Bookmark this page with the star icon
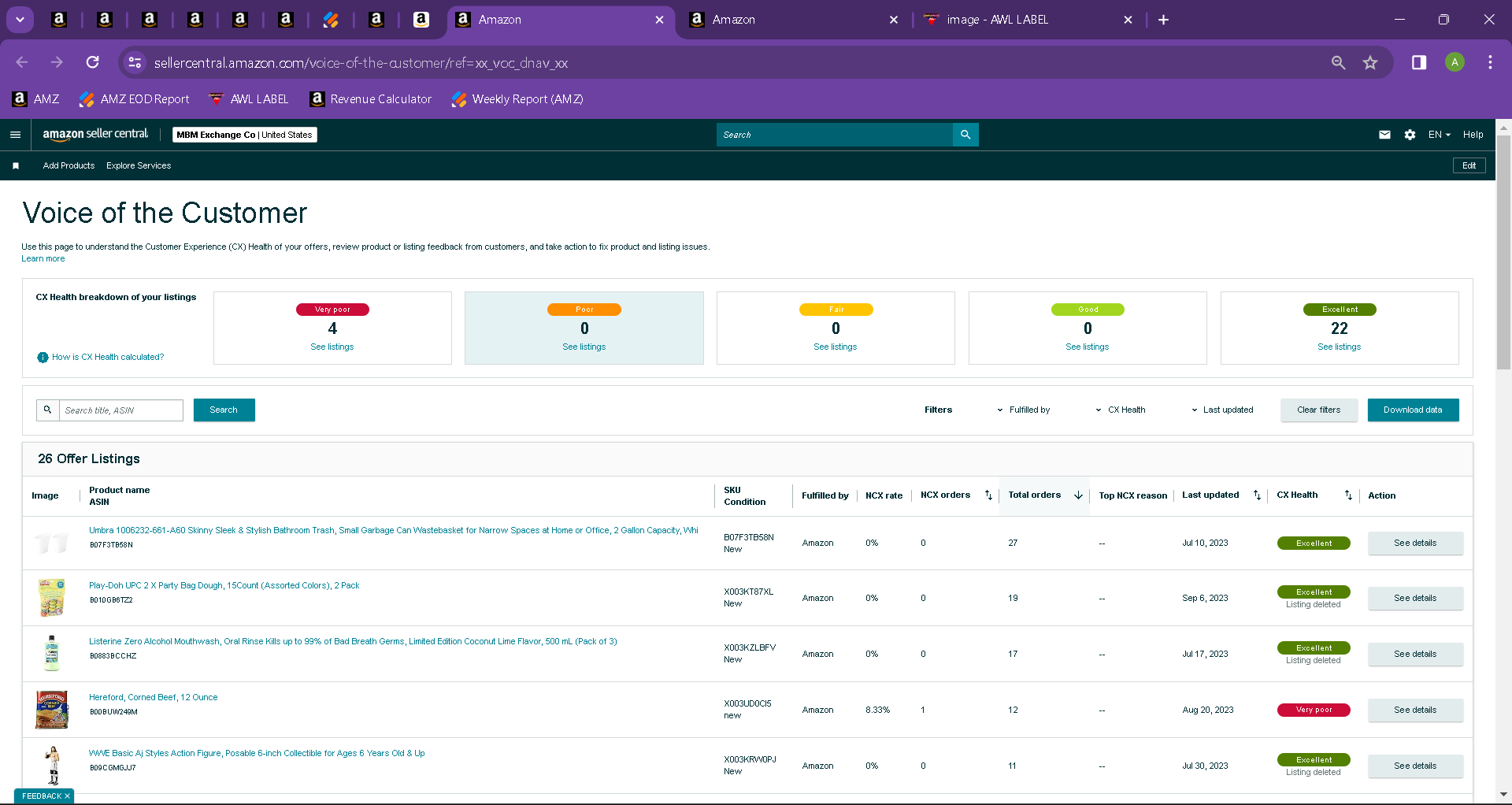The height and width of the screenshot is (805, 1512). (1370, 62)
